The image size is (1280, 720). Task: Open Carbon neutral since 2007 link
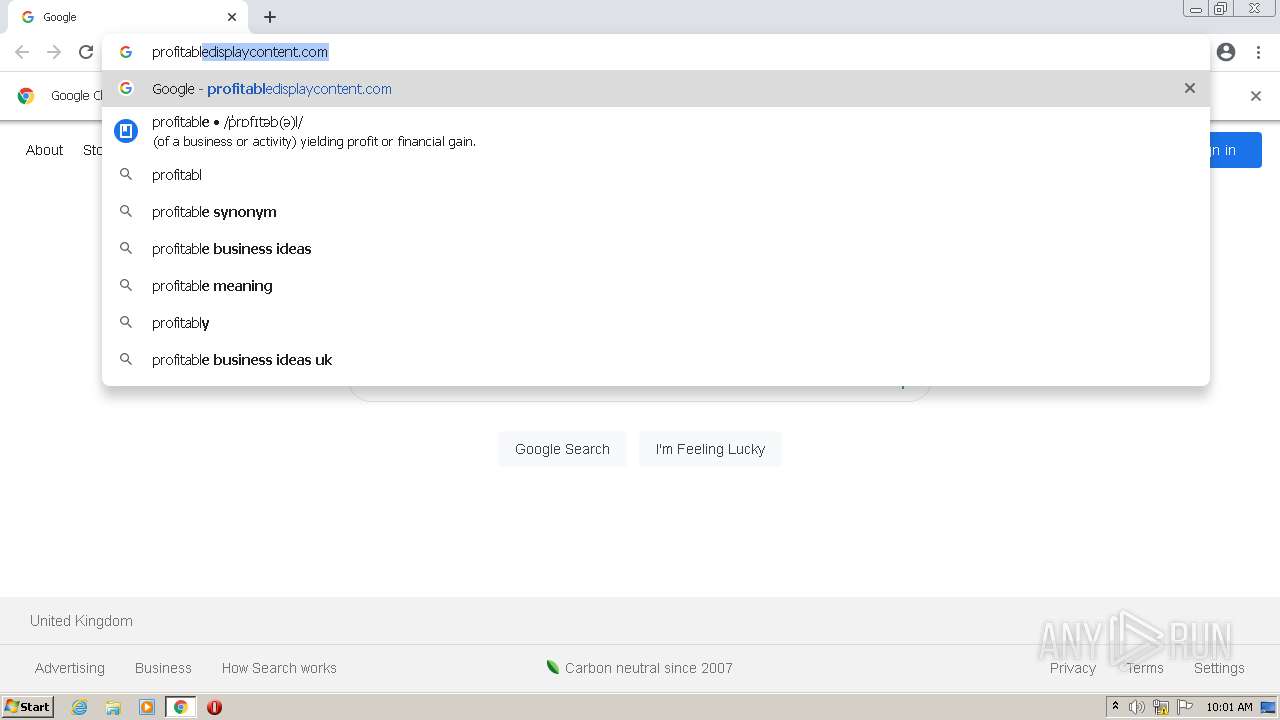coord(639,668)
